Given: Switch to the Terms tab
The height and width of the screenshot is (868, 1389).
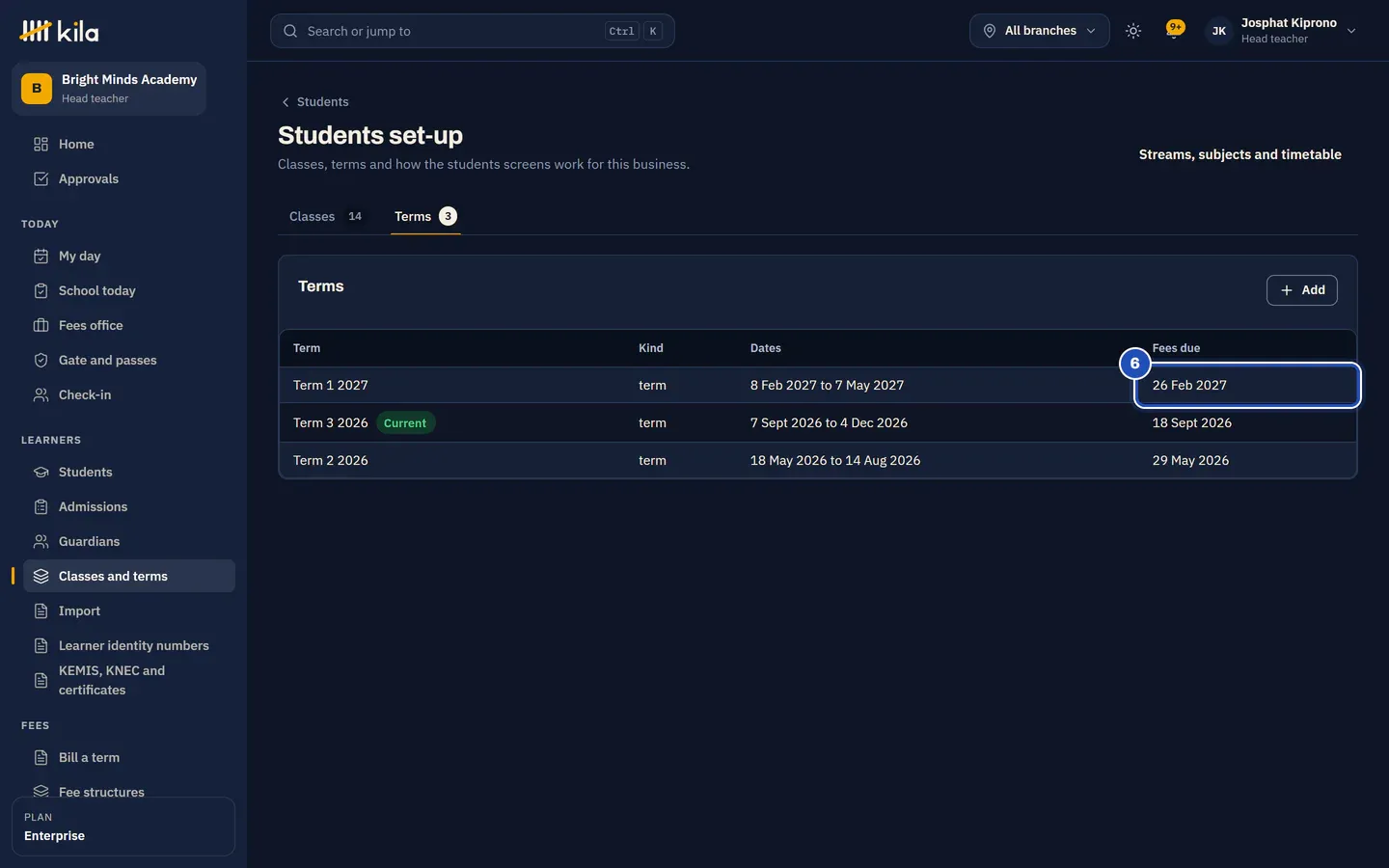Looking at the screenshot, I should [x=425, y=217].
